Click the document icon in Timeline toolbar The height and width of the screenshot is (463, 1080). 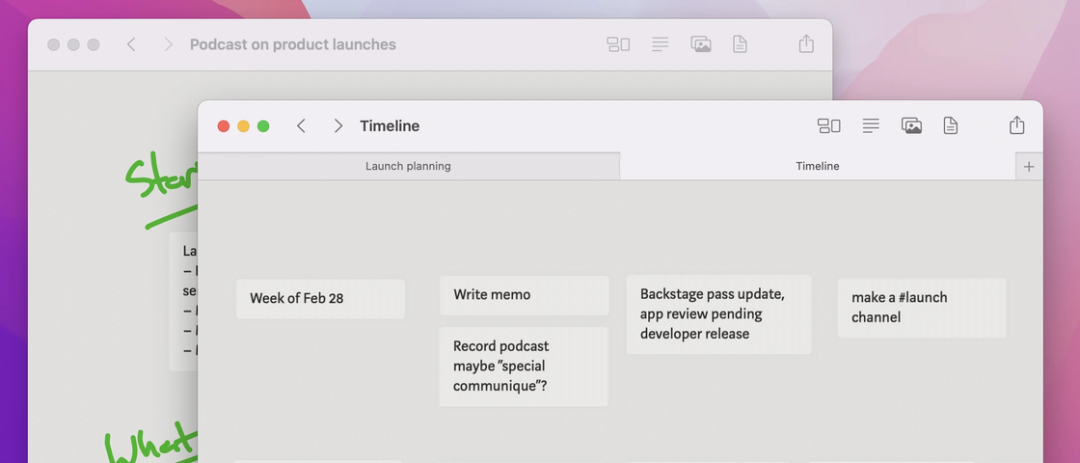950,126
